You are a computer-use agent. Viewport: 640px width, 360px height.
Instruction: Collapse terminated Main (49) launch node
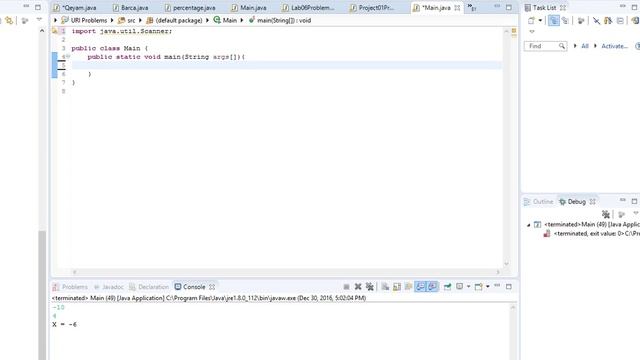pyautogui.click(x=529, y=225)
